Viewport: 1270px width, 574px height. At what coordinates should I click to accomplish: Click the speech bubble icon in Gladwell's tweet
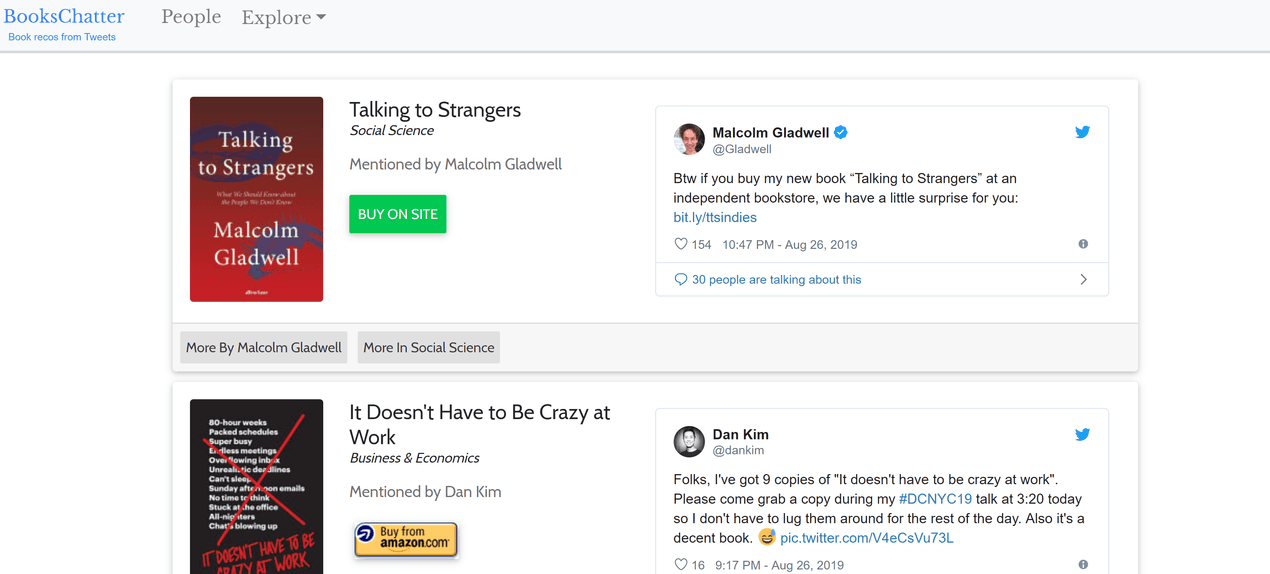pos(681,280)
